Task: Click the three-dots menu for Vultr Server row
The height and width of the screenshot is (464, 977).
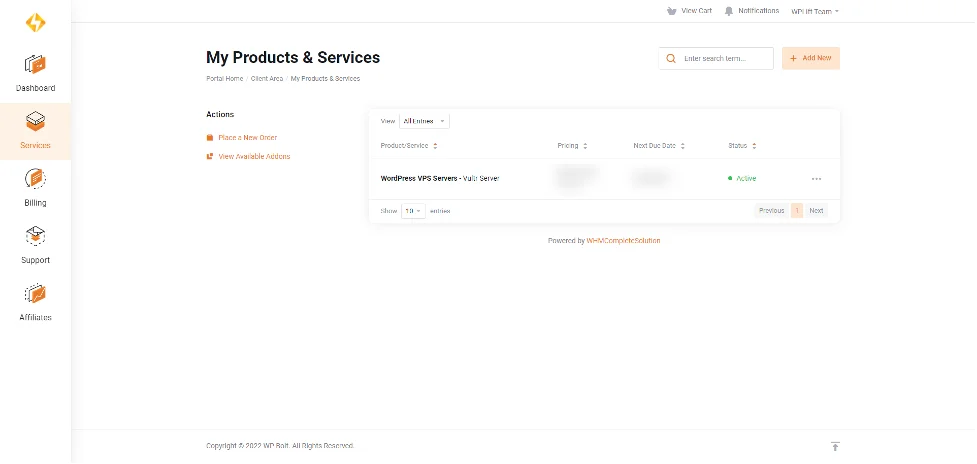Action: coord(816,179)
